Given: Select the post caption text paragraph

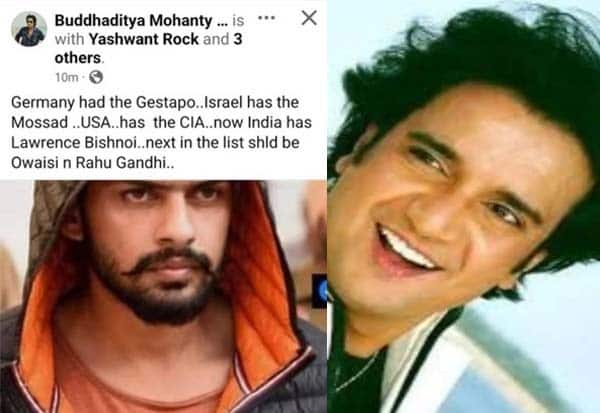Looking at the screenshot, I should [161, 132].
